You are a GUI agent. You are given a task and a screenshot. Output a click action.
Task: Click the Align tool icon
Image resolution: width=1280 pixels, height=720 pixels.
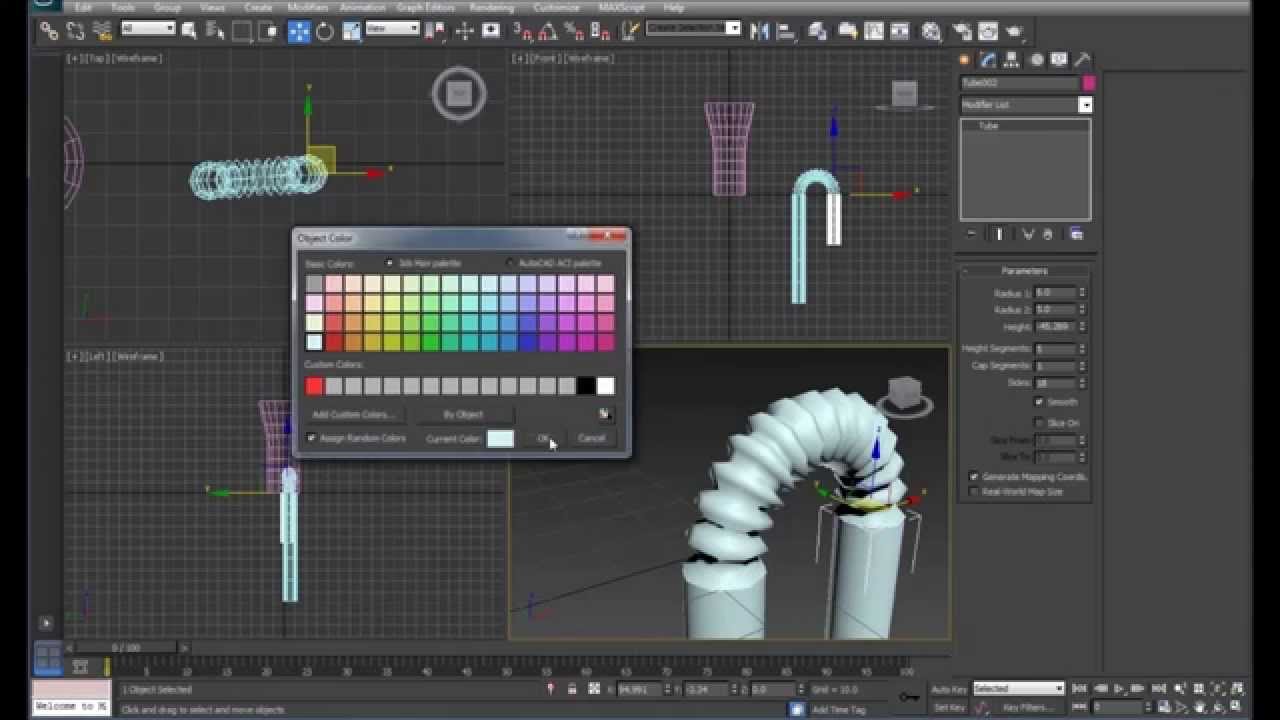(x=786, y=31)
